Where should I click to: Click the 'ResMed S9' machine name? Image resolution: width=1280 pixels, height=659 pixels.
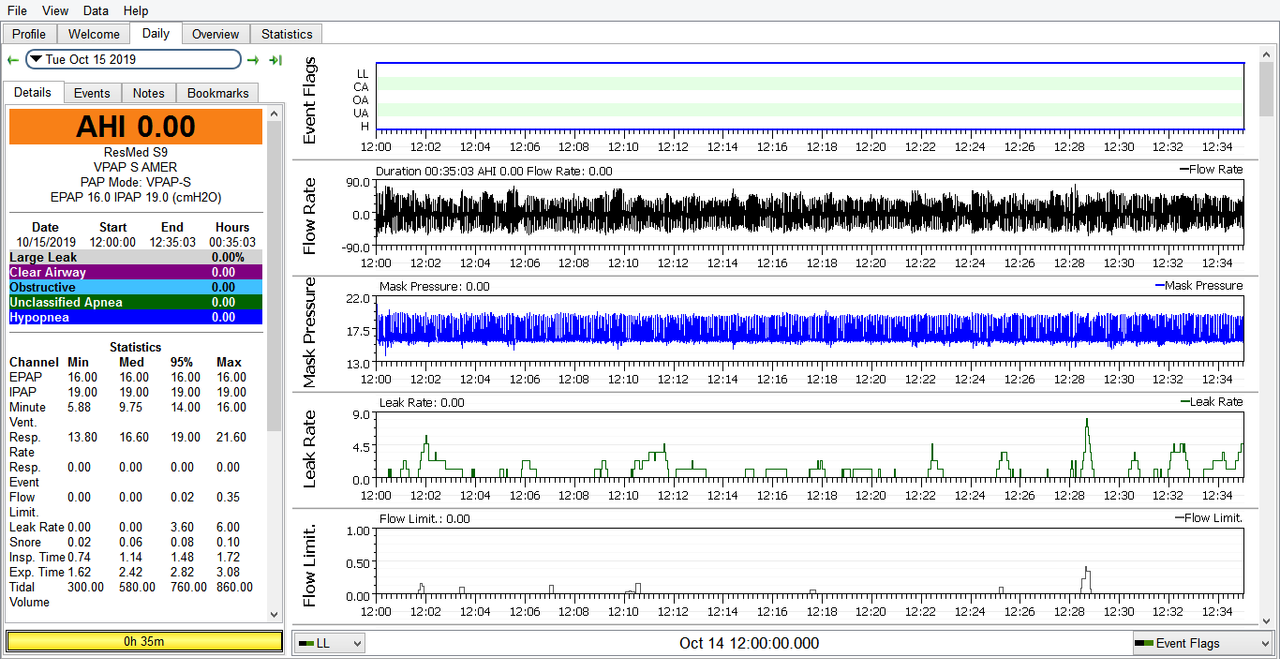(136, 152)
